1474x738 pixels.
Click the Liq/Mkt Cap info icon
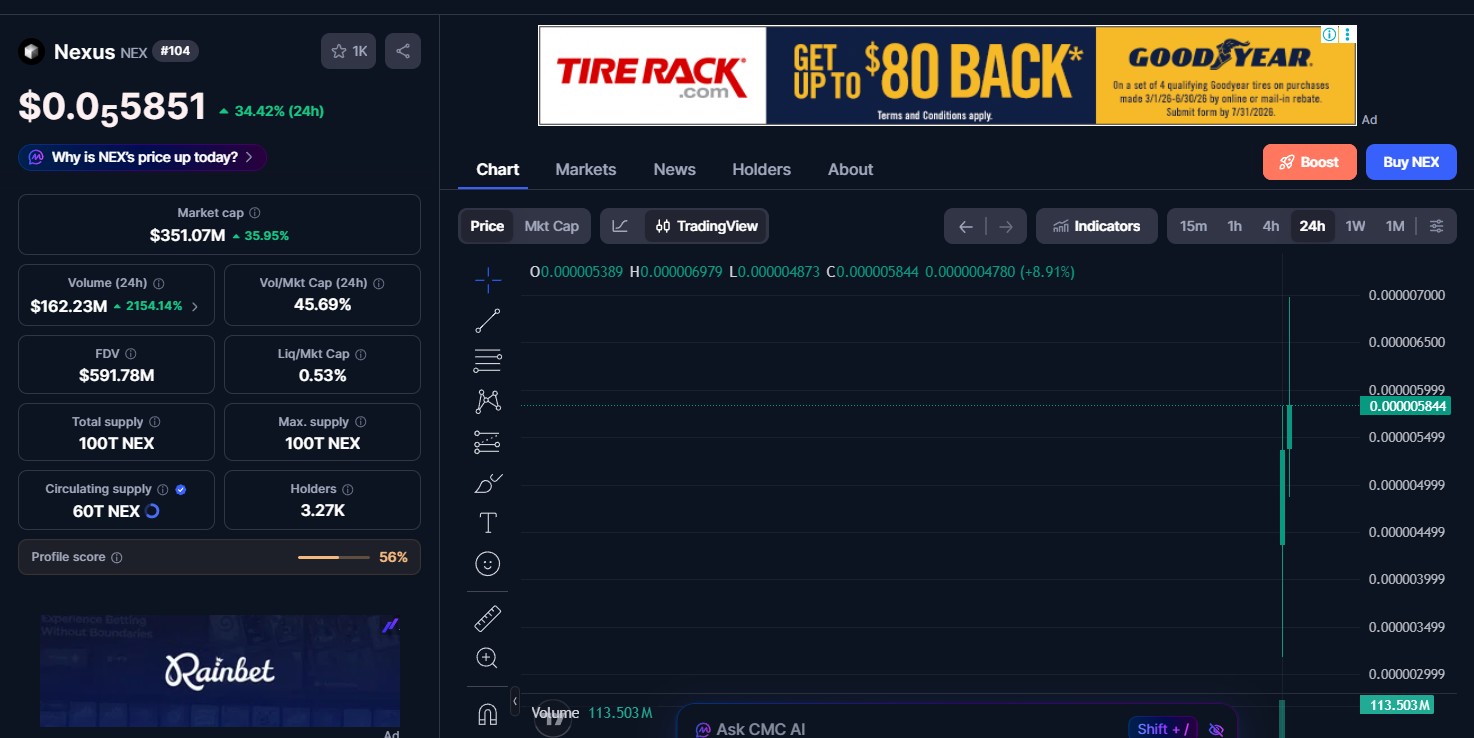click(361, 354)
